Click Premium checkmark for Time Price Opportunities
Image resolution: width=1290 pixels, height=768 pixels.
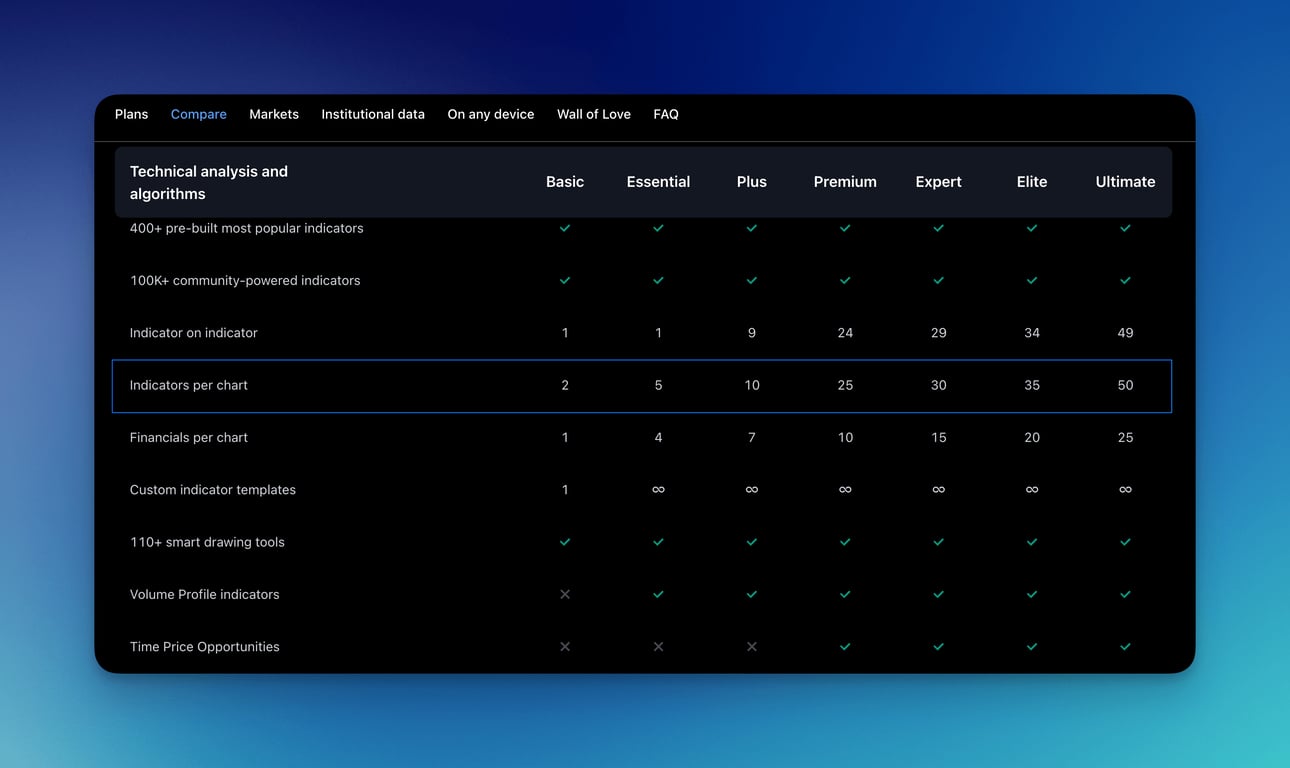click(845, 647)
